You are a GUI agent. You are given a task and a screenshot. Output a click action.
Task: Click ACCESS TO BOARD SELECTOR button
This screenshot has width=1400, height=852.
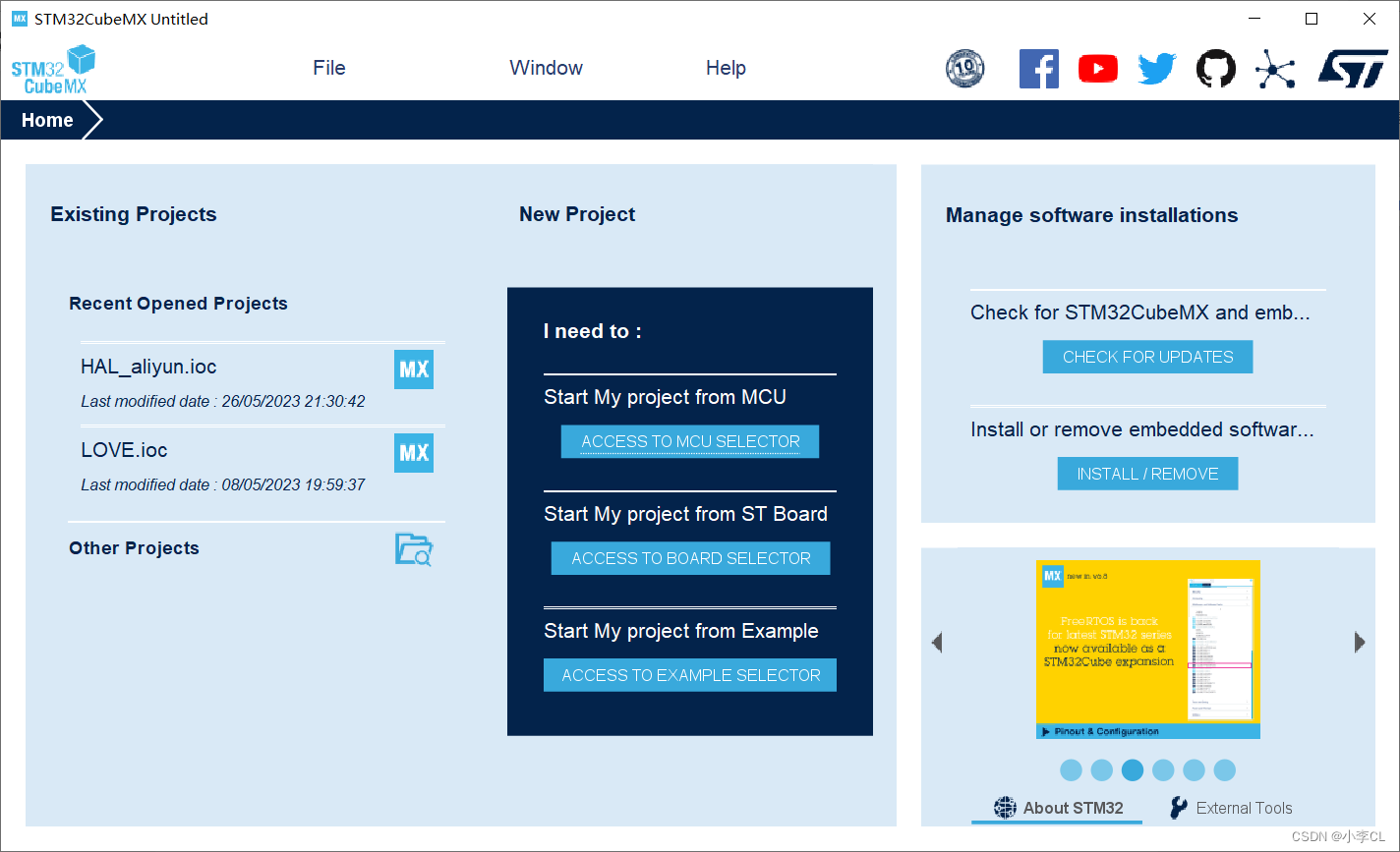pyautogui.click(x=691, y=558)
